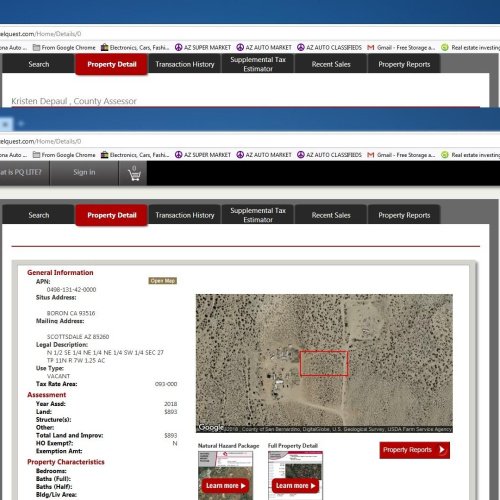Click the aerial satellite map image
Image resolution: width=500 pixels, height=500 pixels.
(324, 363)
